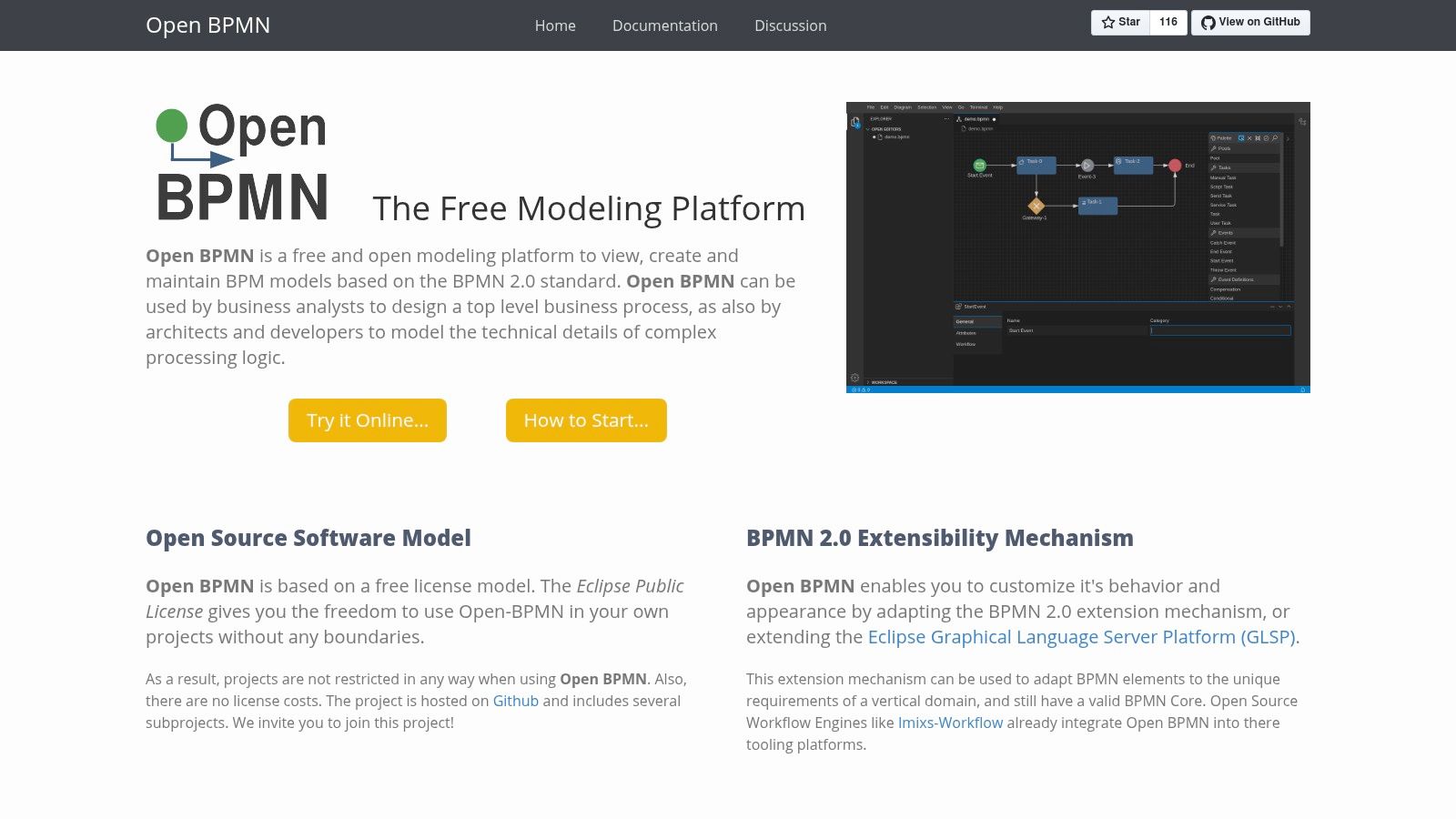Click the Event-3 intermediate event circle
Screen dimensions: 1456x819
[x=1087, y=167]
